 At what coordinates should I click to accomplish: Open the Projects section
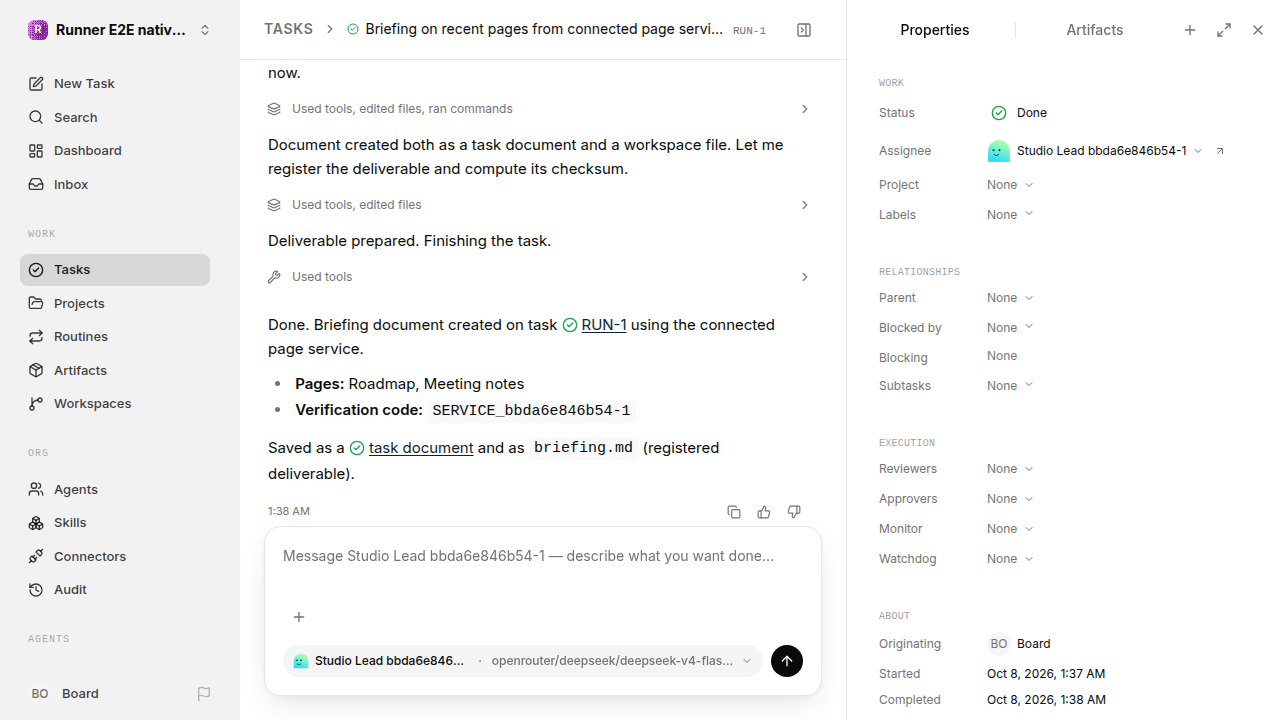pos(115,303)
